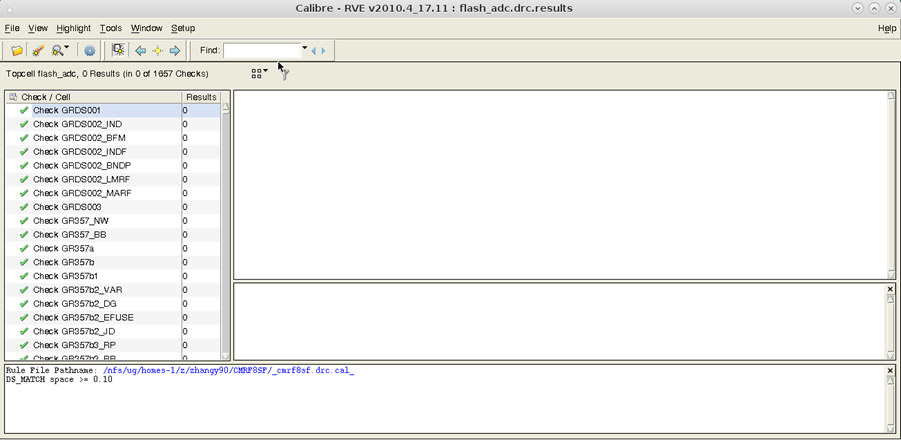Click the highlight marker toolbar icon

pos(37,50)
